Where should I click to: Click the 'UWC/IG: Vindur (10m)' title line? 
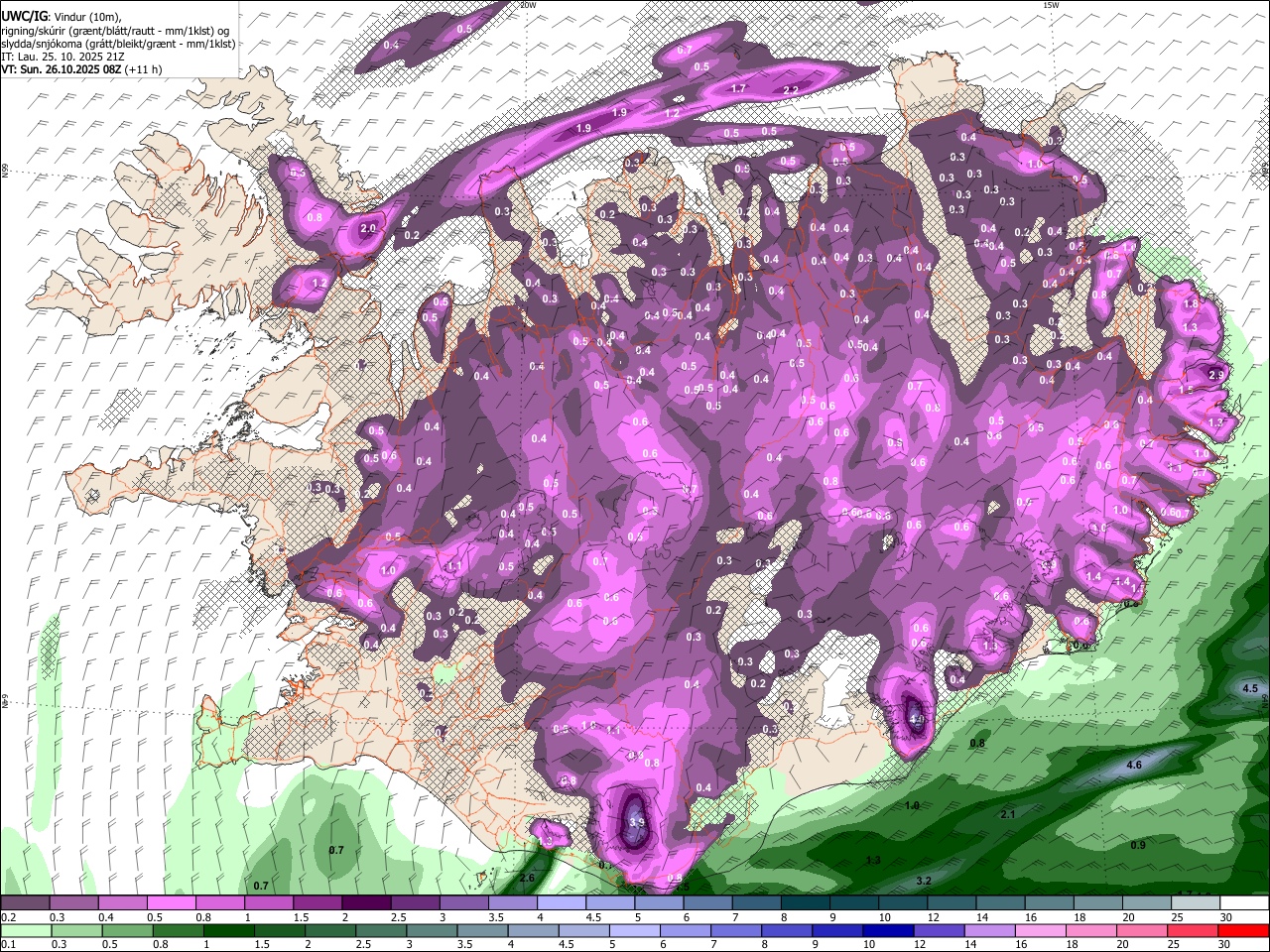pos(61,18)
